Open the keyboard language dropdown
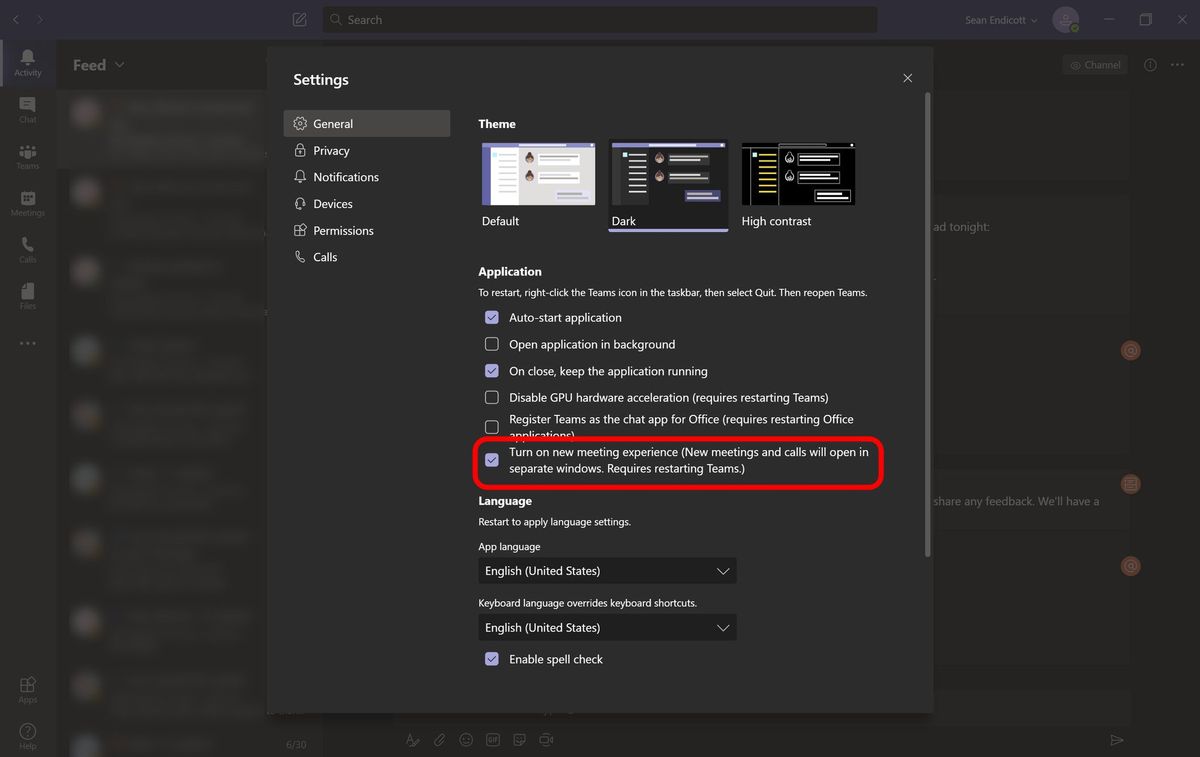The image size is (1200, 757). (607, 627)
